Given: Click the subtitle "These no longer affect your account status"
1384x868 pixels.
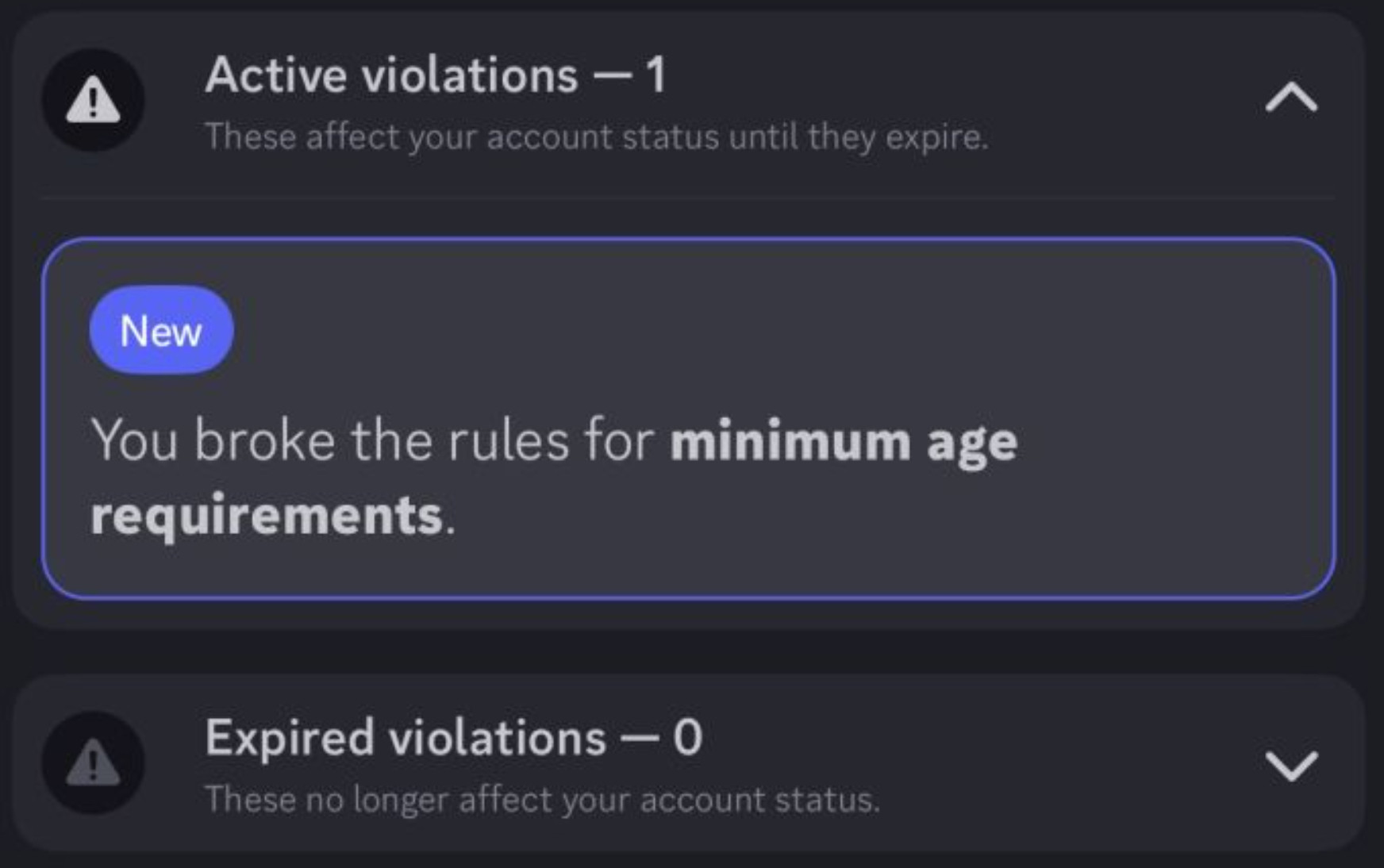Looking at the screenshot, I should click(x=543, y=800).
